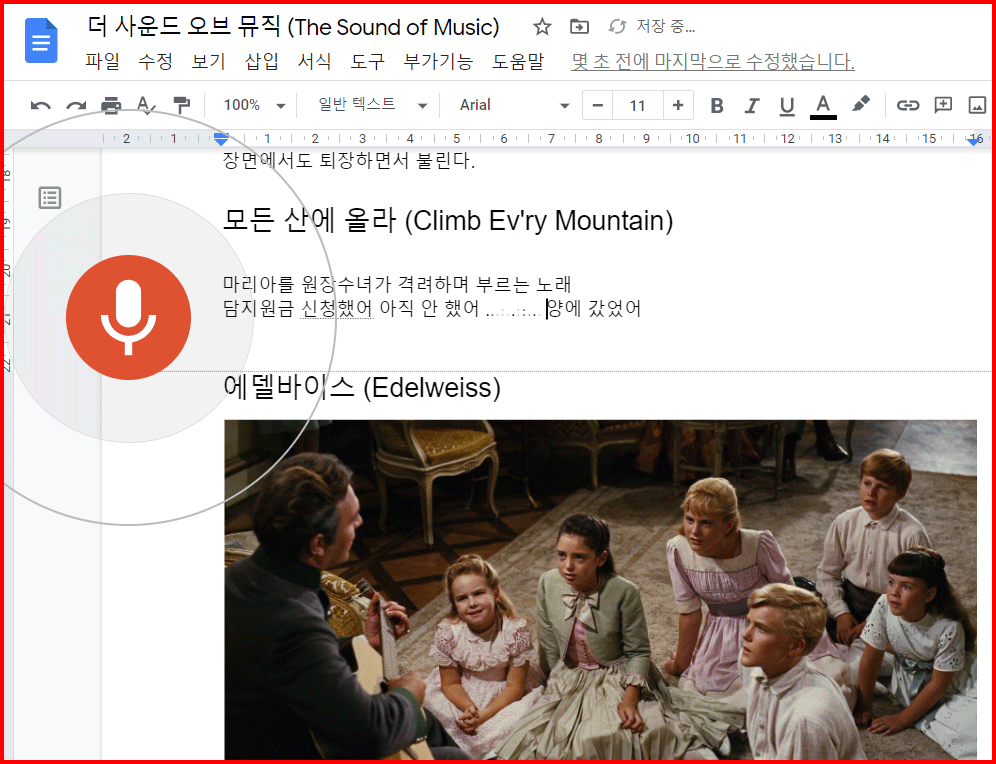Activate the paint format roller icon
Screen dimensions: 996x764
tap(182, 105)
